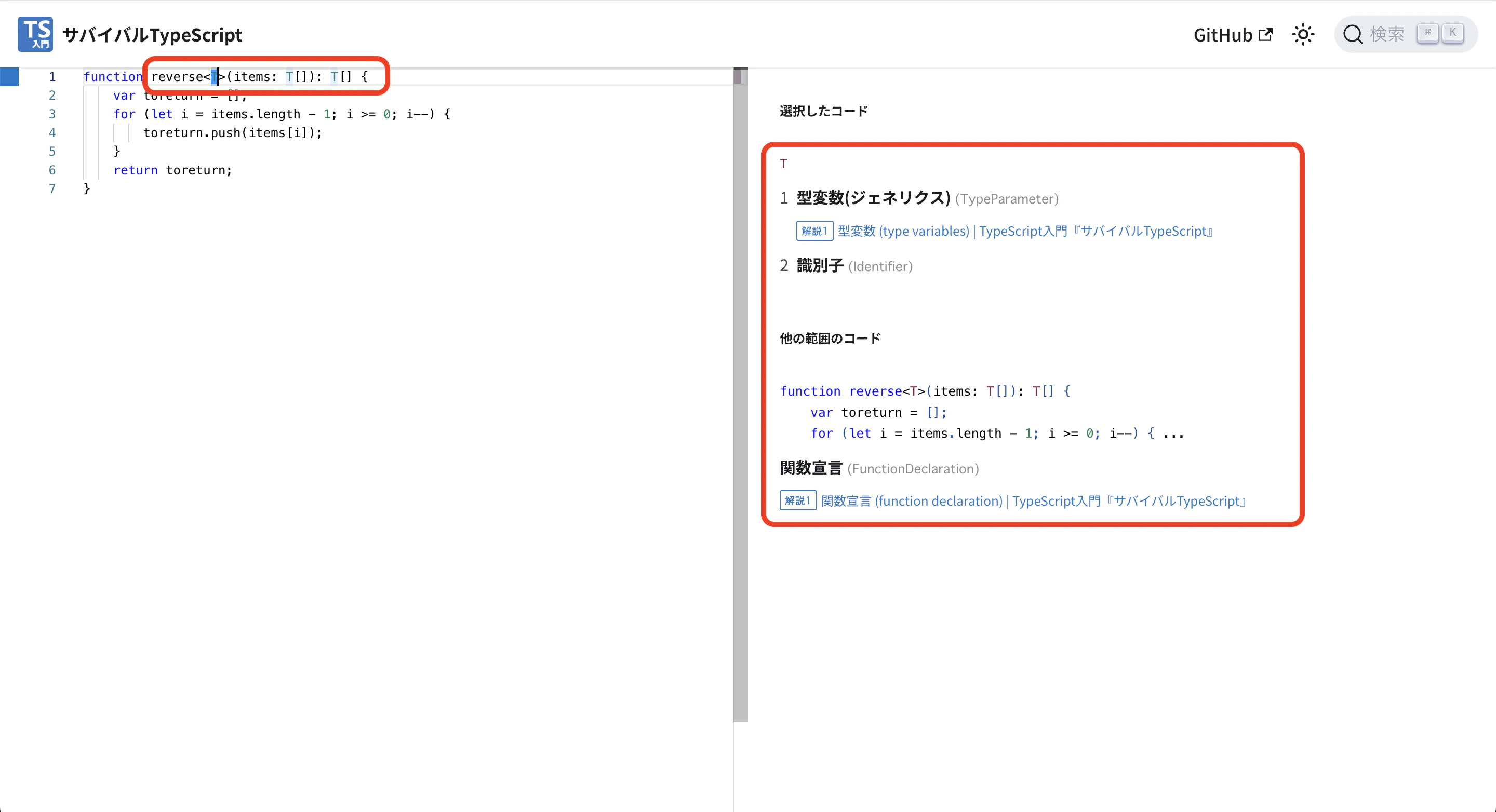The height and width of the screenshot is (812, 1496).
Task: Click editor line number 6
Action: (52, 170)
